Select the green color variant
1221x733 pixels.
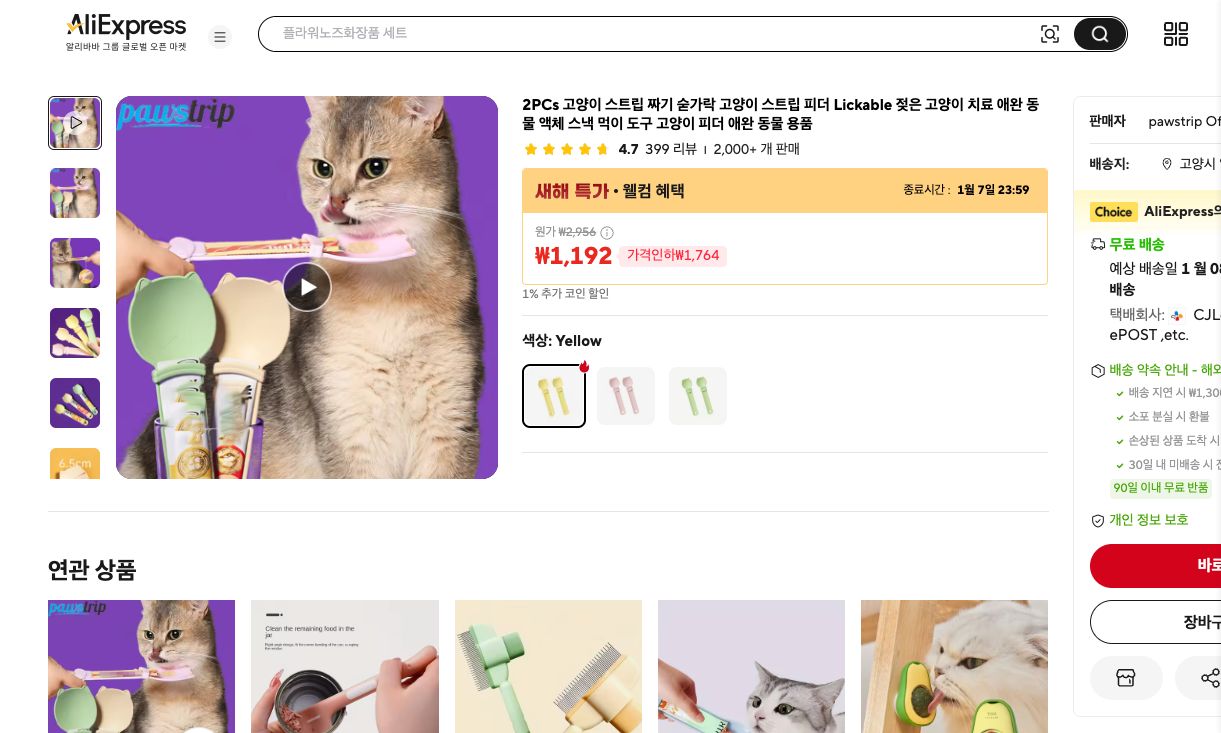(697, 396)
